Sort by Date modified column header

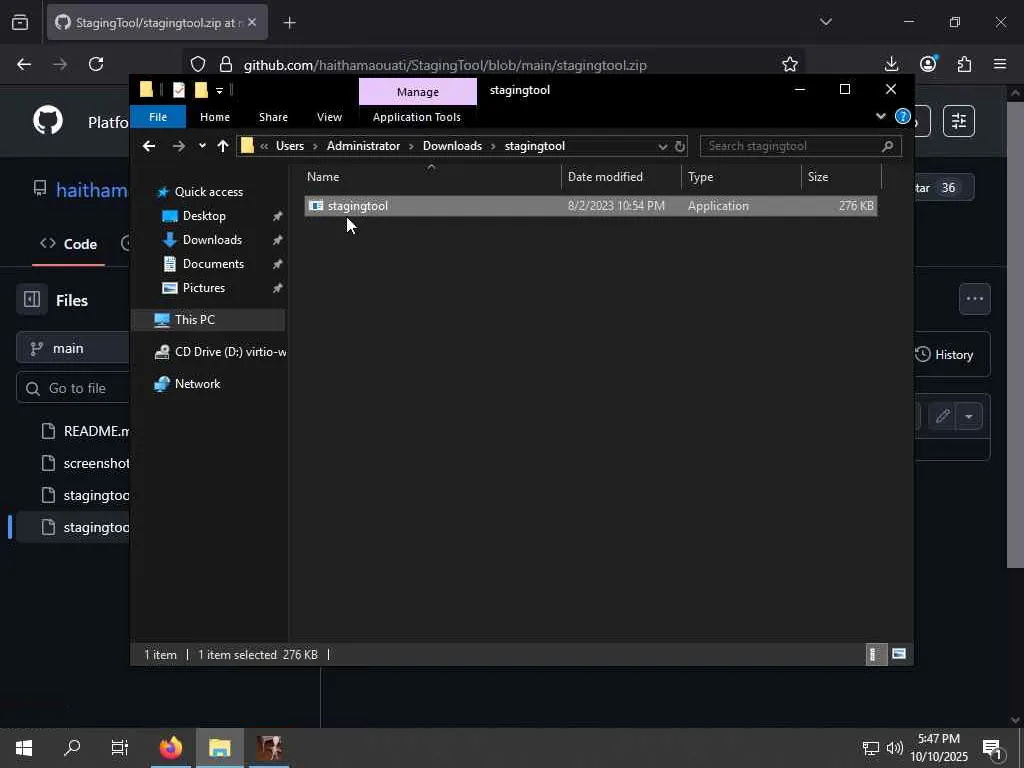pyautogui.click(x=620, y=177)
